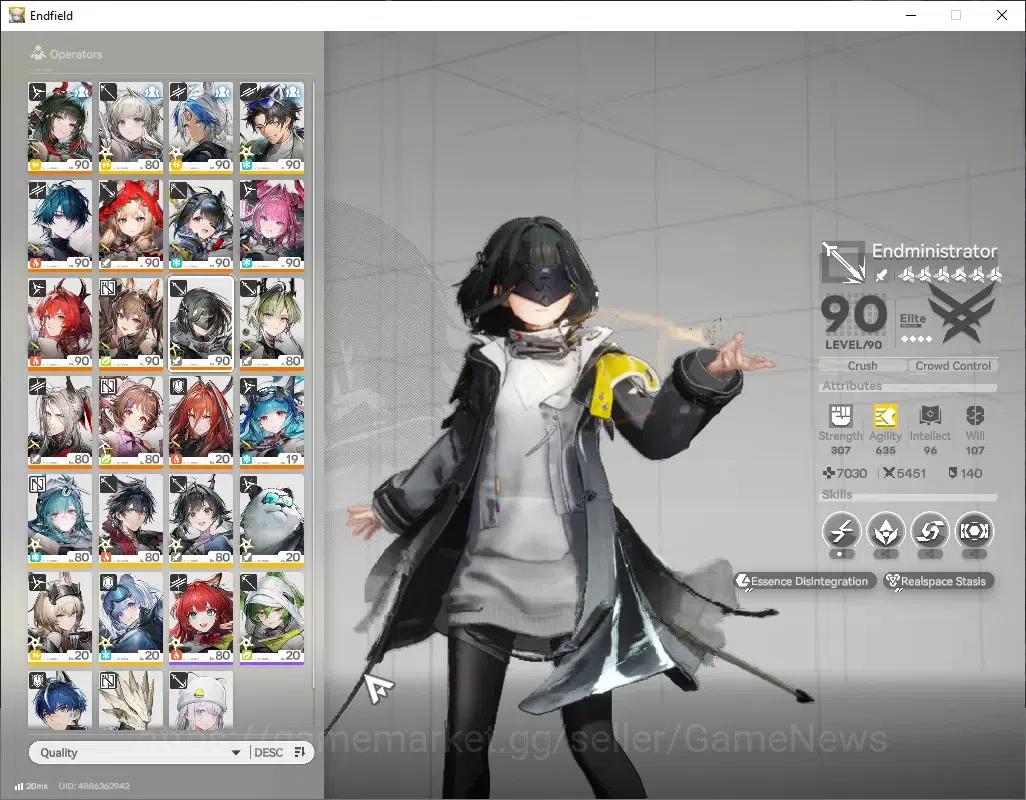Select the Will brain attribute icon
The height and width of the screenshot is (800, 1026).
pyautogui.click(x=974, y=415)
